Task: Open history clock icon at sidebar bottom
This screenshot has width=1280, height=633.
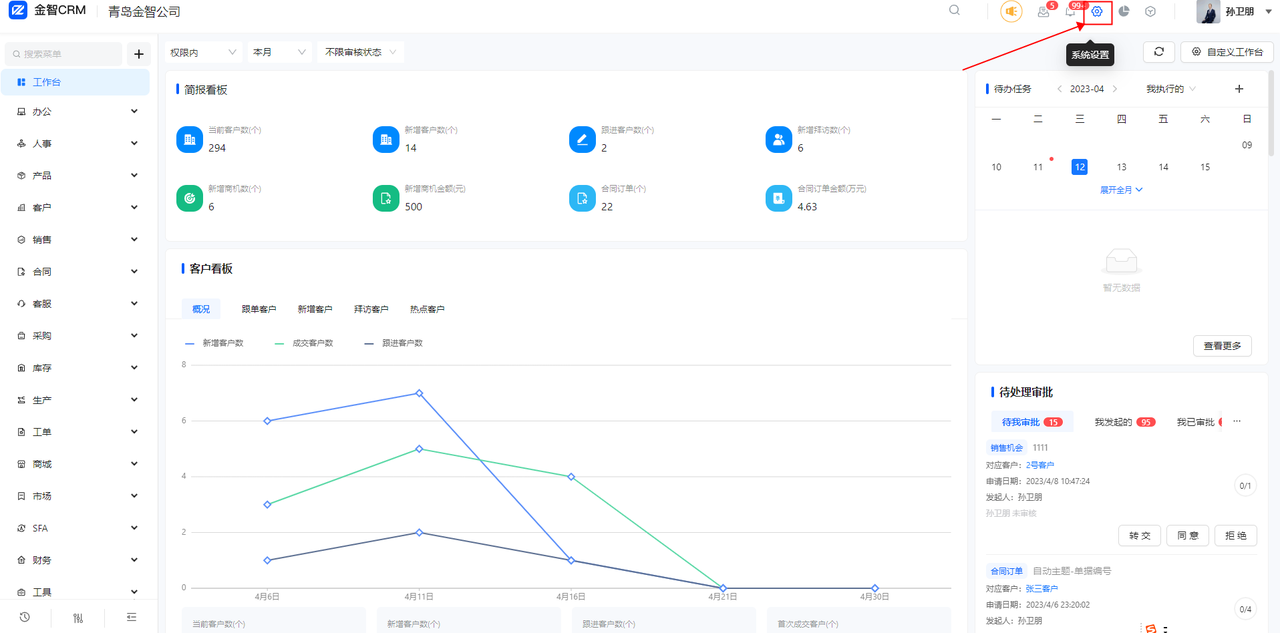Action: (x=24, y=617)
